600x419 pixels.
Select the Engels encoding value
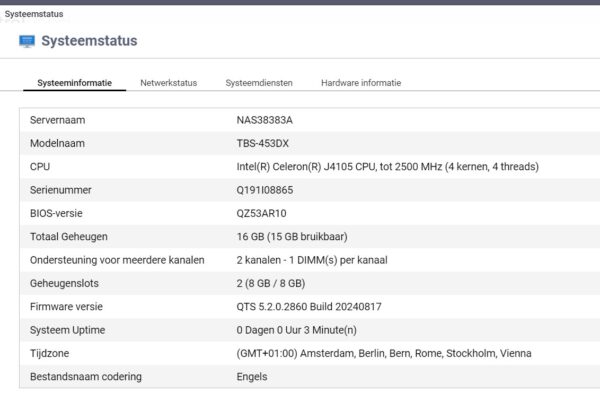point(252,377)
